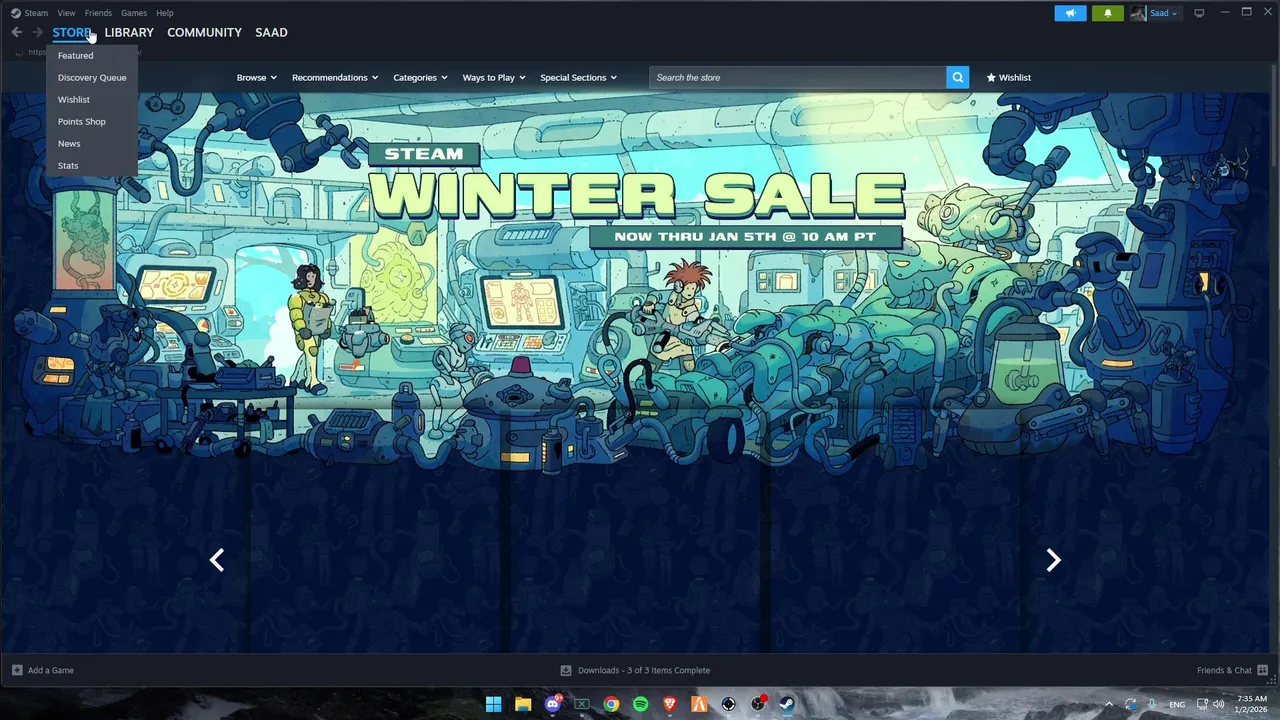Click the speaker volume tray icon

point(1219,704)
